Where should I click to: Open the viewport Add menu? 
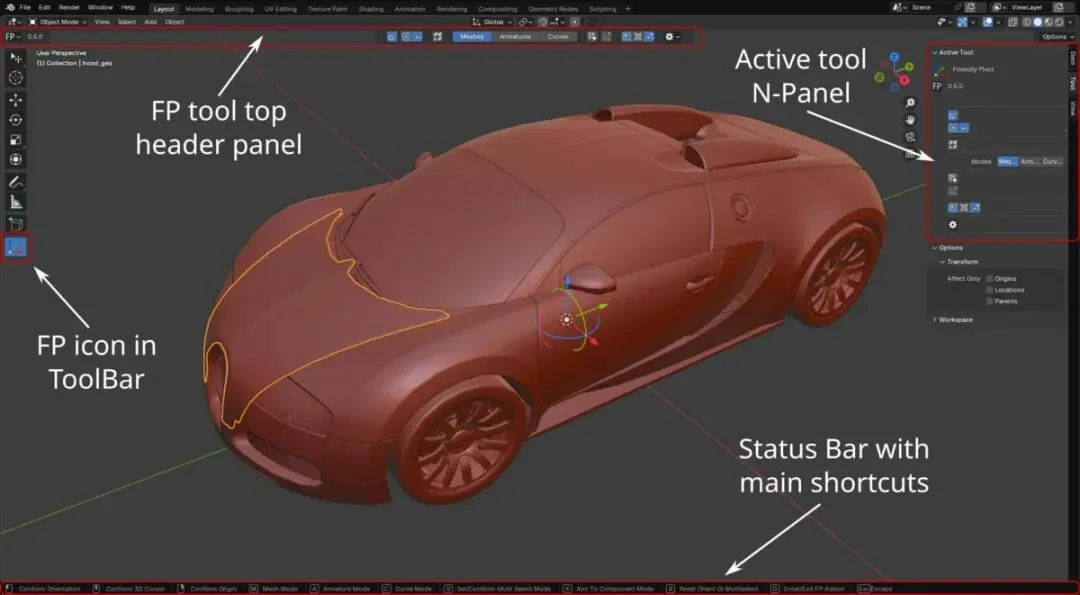(x=150, y=22)
